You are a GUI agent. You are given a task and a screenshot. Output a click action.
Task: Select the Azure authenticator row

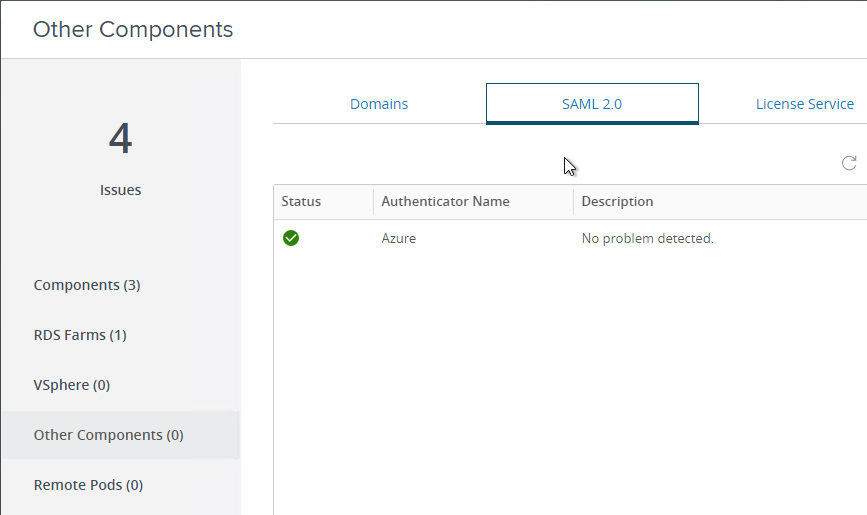pyautogui.click(x=570, y=238)
